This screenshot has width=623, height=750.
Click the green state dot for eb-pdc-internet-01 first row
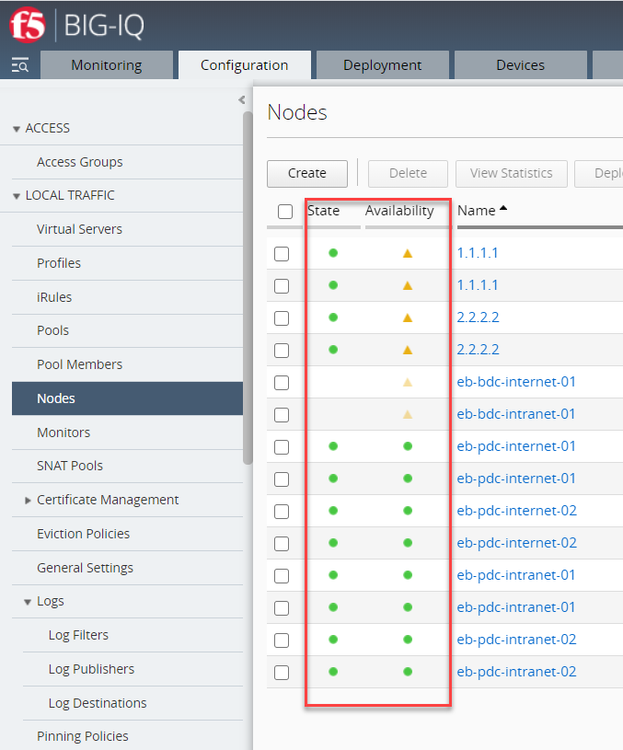[x=334, y=446]
